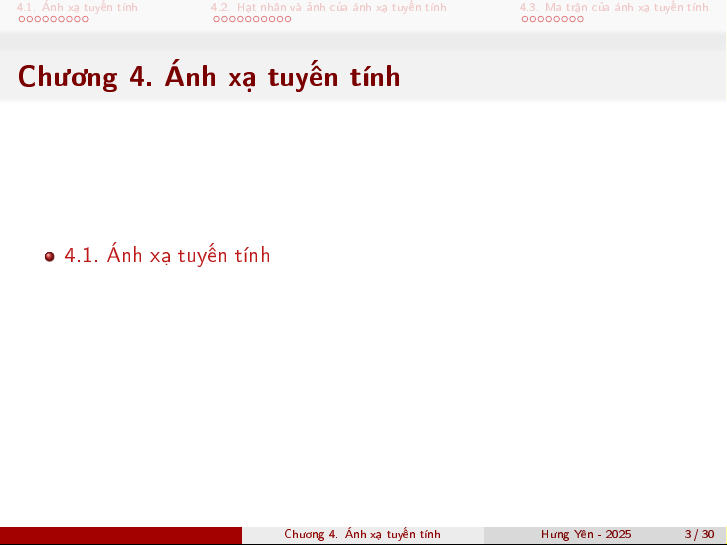Click second navigation dot under section 4.3

[532, 19]
